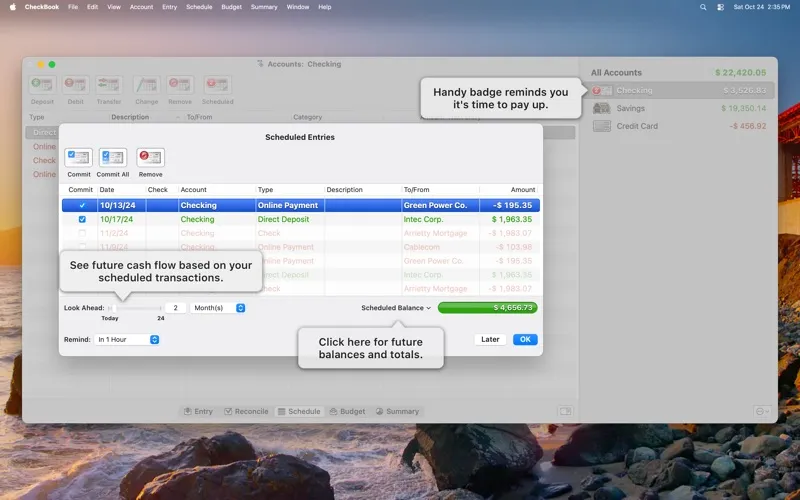The width and height of the screenshot is (800, 500).
Task: Click the green Scheduled Balance bar $ 4,656.73
Action: coord(487,308)
